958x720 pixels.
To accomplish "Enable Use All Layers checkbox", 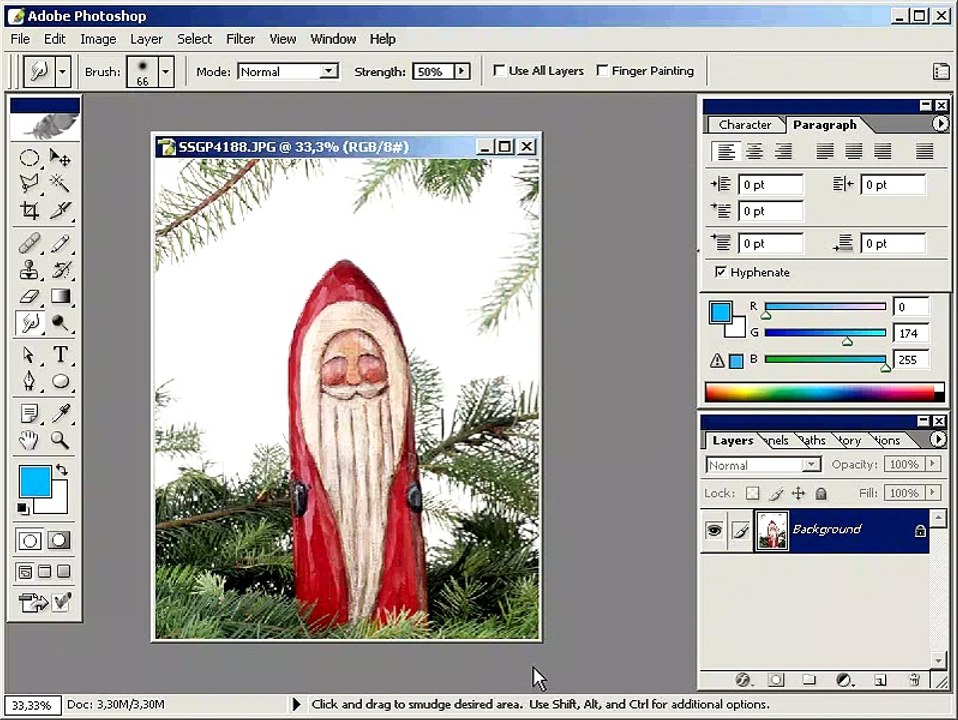I will 499,70.
